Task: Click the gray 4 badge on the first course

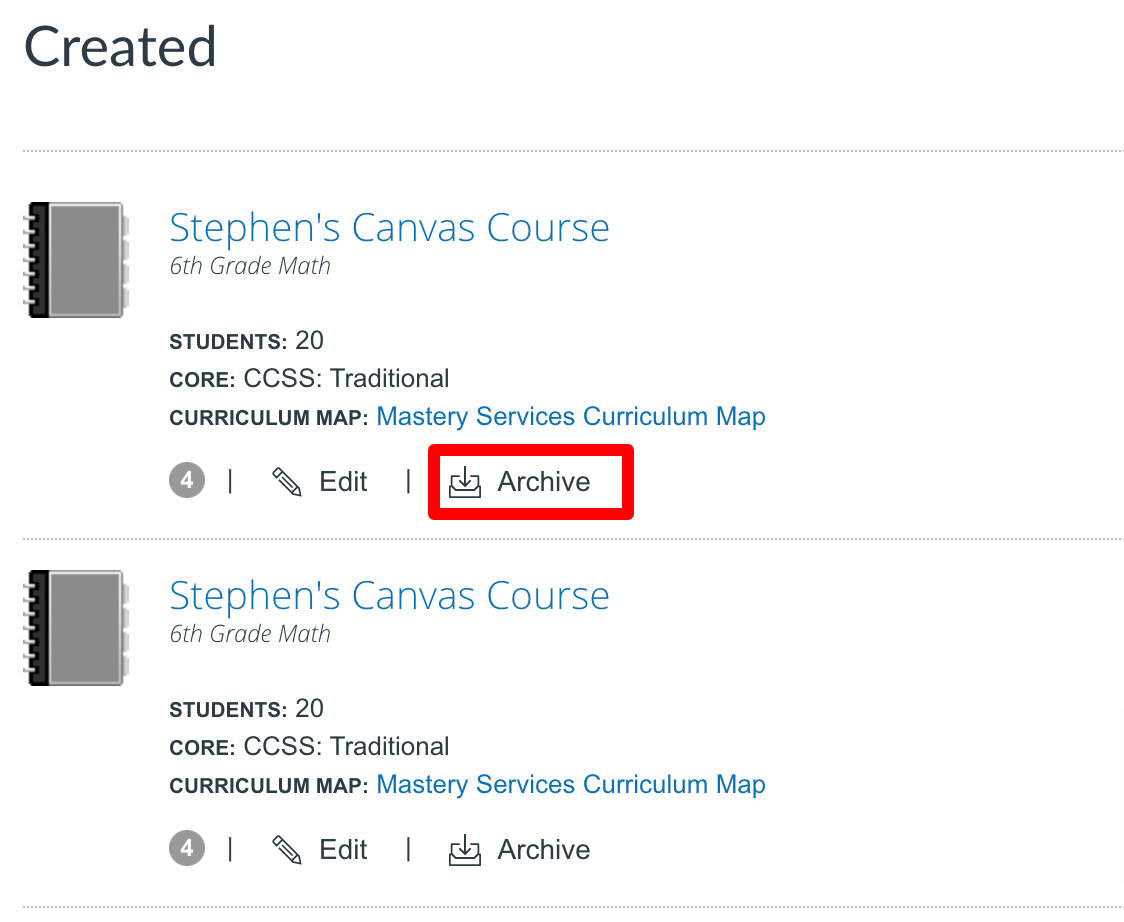Action: [x=187, y=482]
